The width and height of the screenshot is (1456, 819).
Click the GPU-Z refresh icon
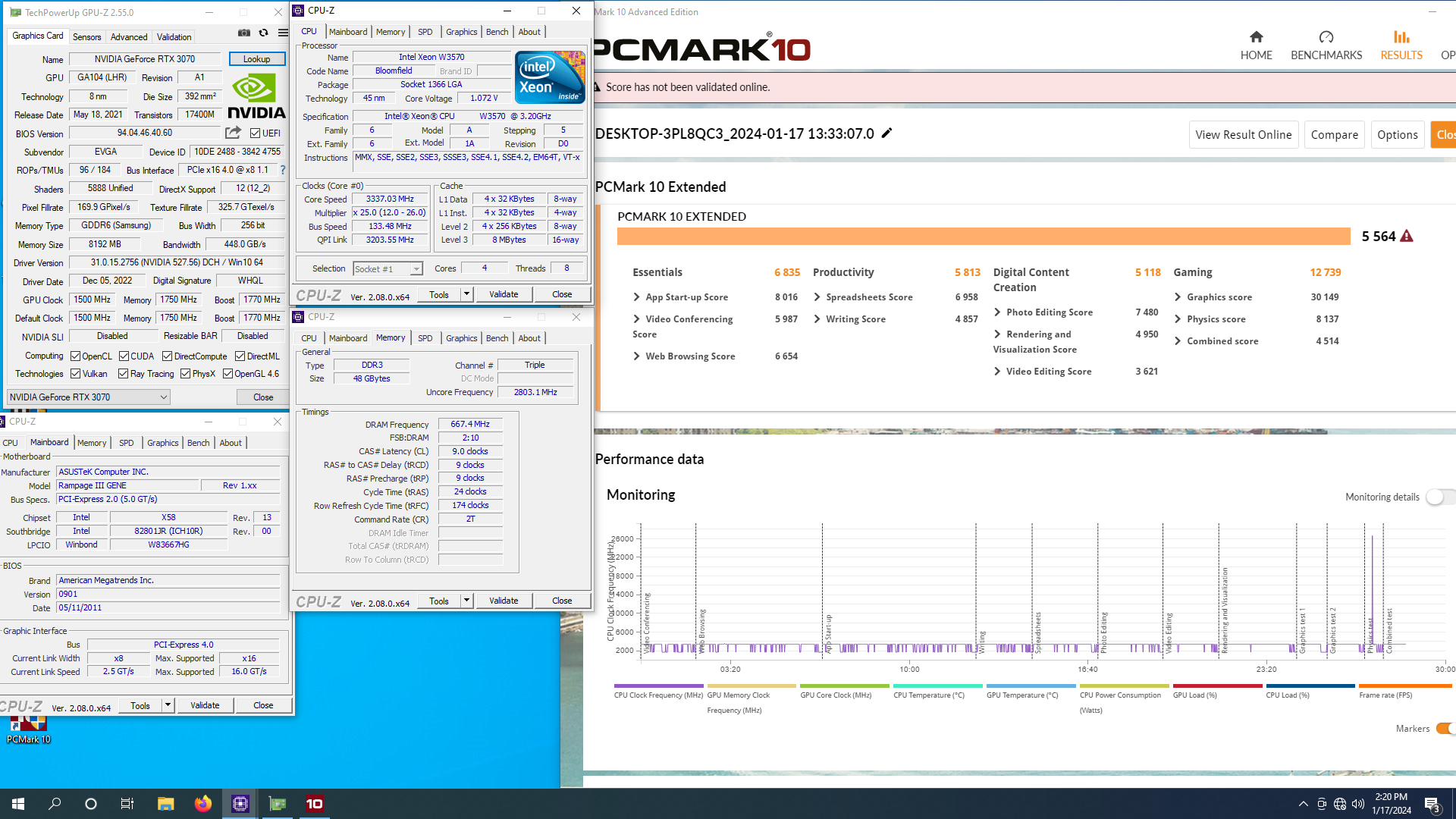(263, 33)
